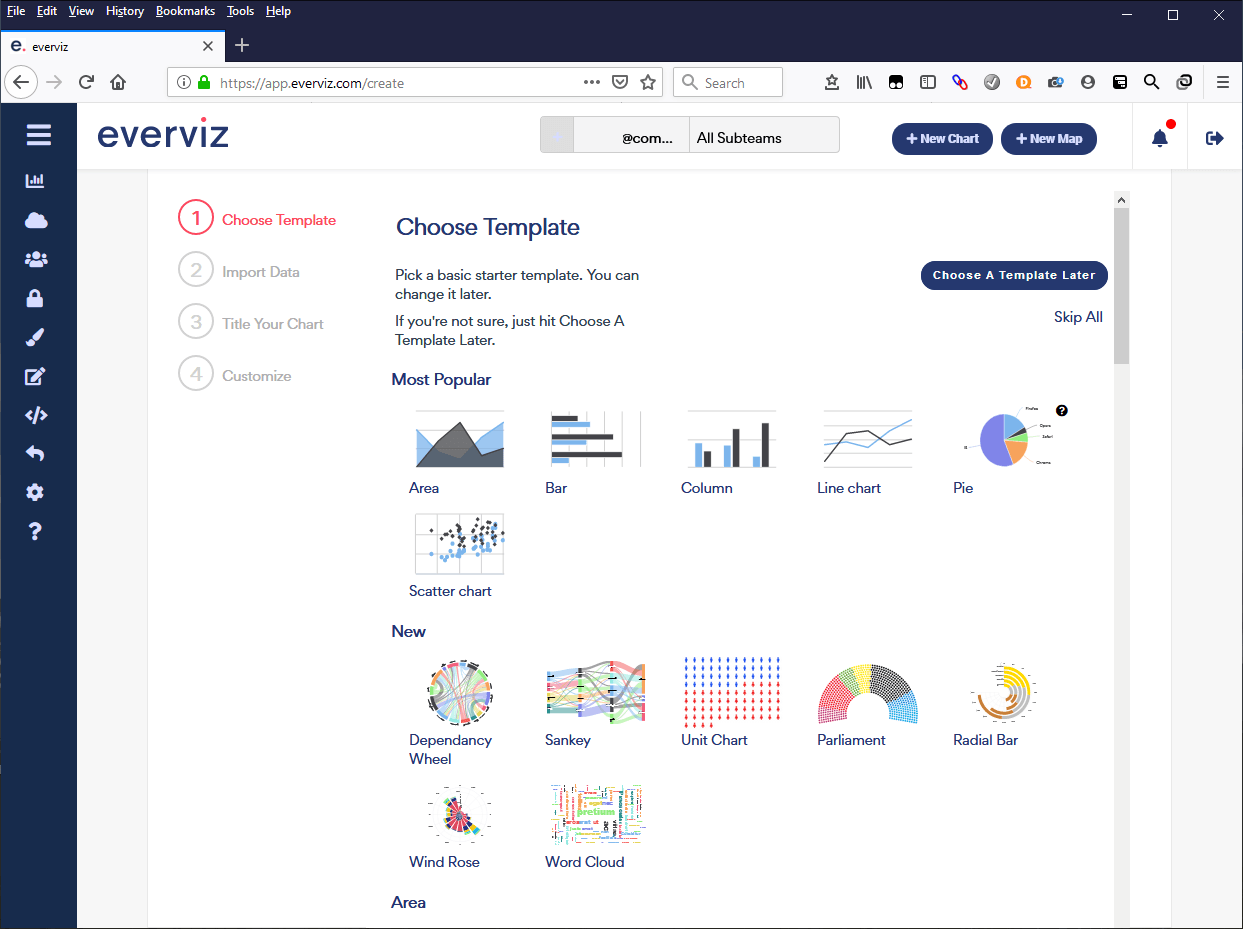
Task: Open the charts dashboard from the sidebar
Action: click(35, 181)
